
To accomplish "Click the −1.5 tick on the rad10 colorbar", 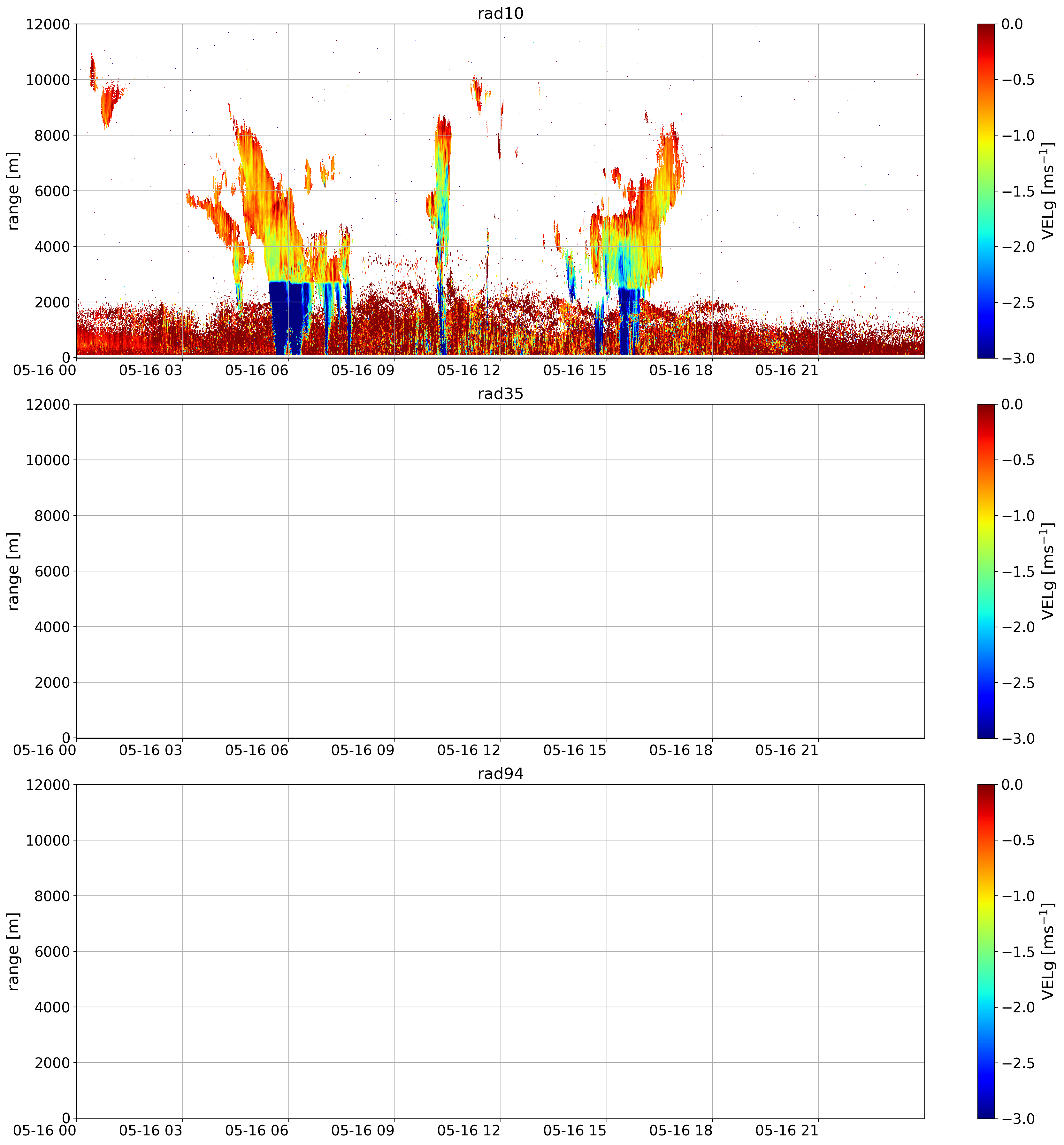I will pyautogui.click(x=1018, y=191).
